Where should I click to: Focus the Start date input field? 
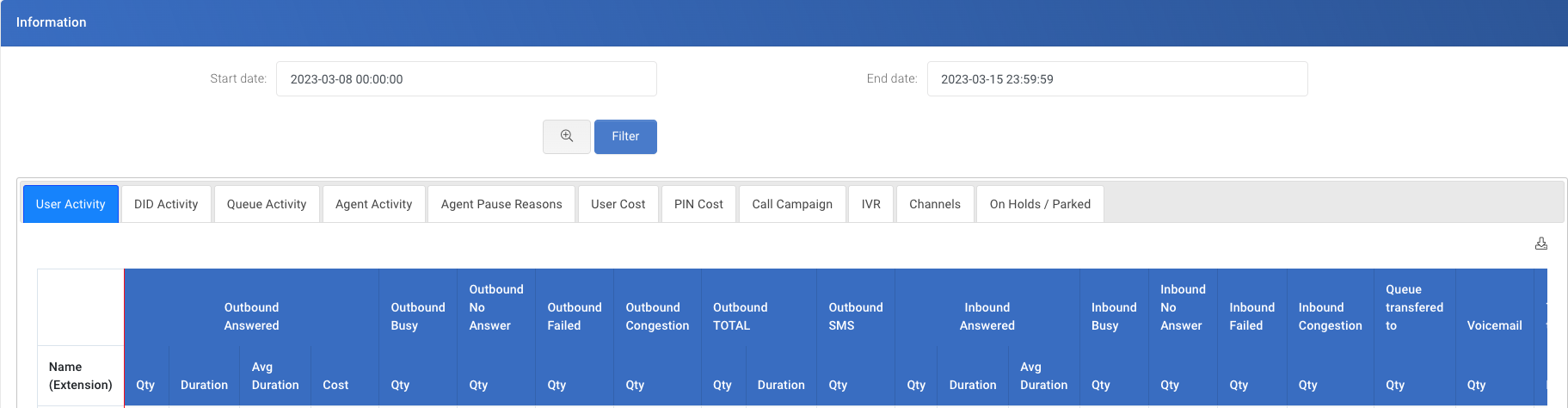pyautogui.click(x=466, y=78)
